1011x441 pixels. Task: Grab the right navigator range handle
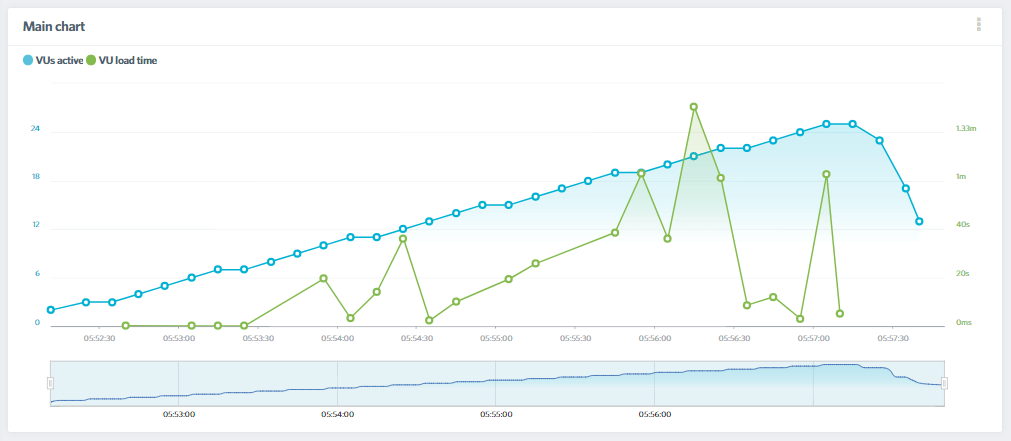coord(944,383)
